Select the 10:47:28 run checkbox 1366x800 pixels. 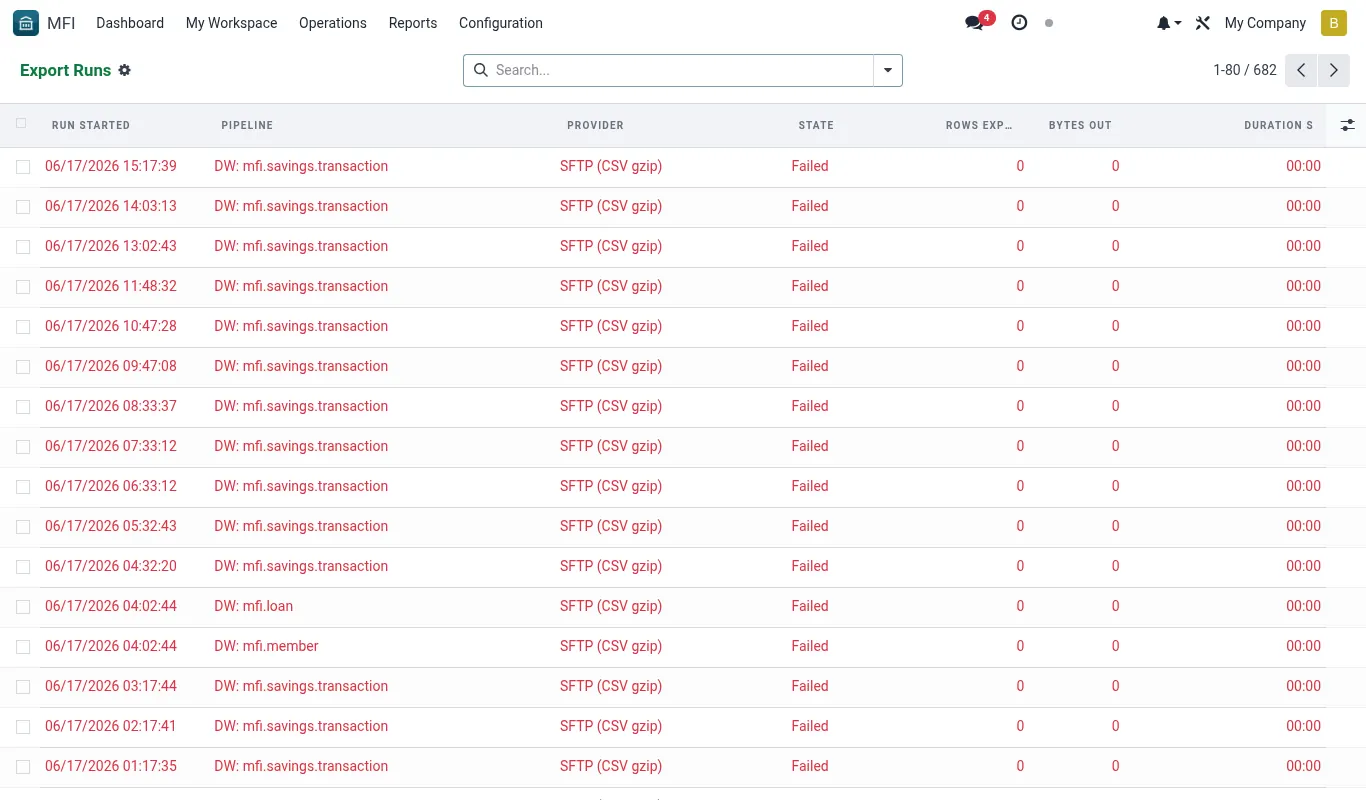point(23,327)
